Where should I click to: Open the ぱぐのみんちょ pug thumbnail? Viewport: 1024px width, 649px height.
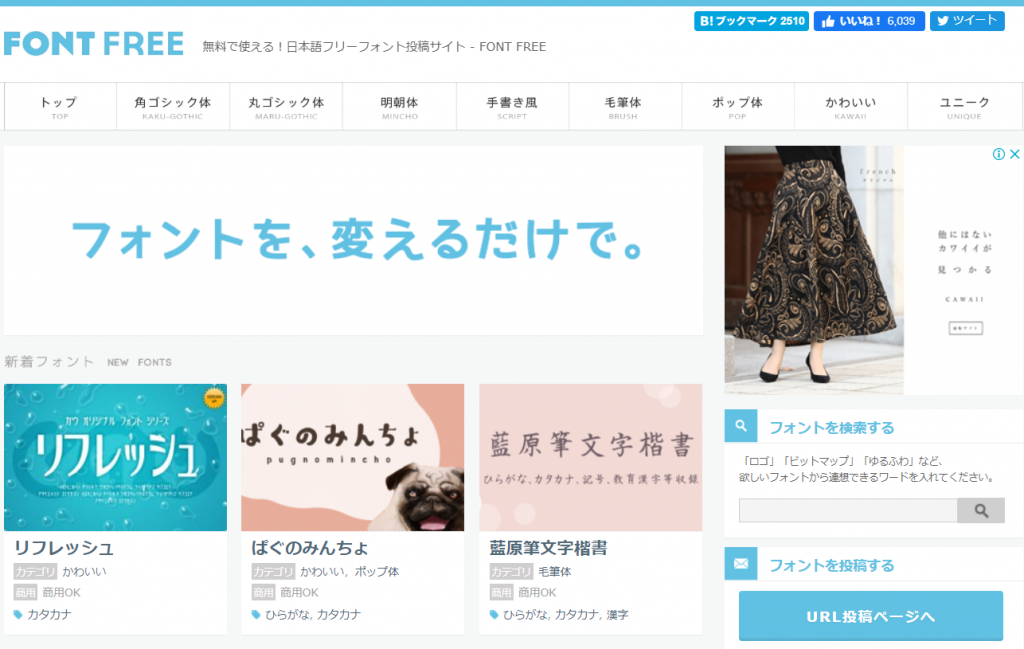[352, 458]
